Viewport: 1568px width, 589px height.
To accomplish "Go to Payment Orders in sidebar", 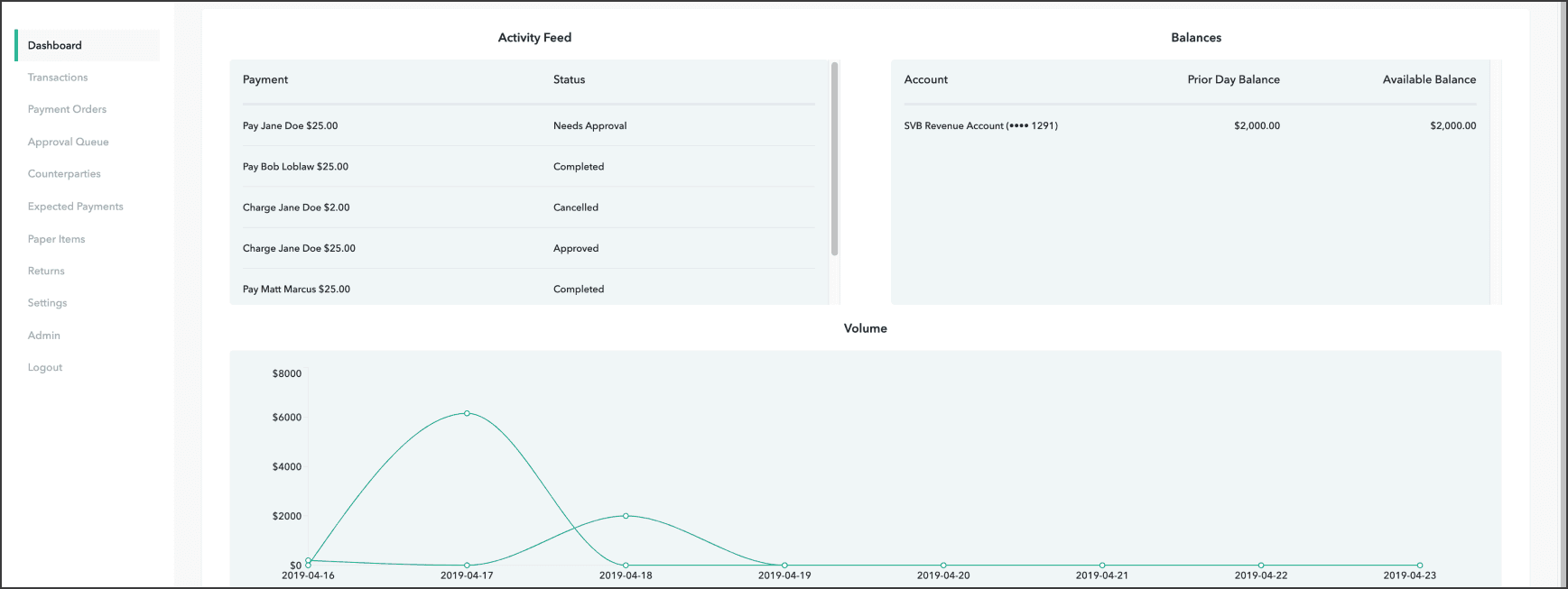I will [x=67, y=109].
